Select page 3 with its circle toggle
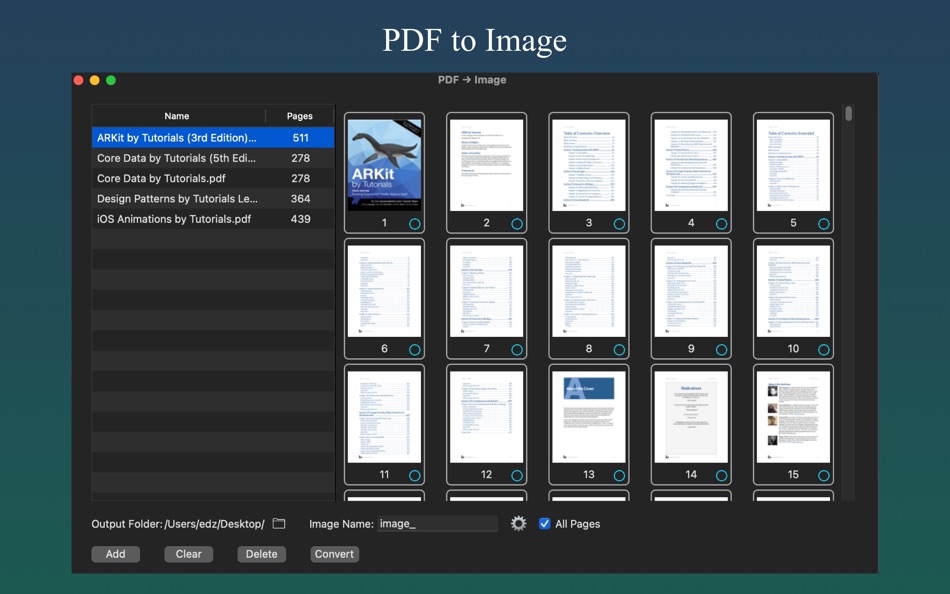The height and width of the screenshot is (594, 950). click(619, 224)
